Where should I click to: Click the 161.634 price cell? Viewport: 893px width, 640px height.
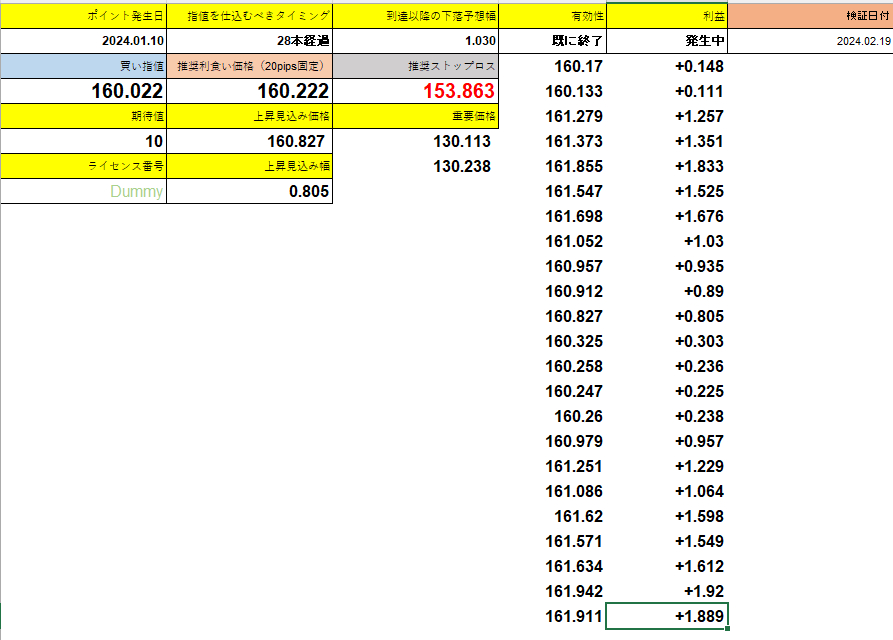tap(552, 567)
